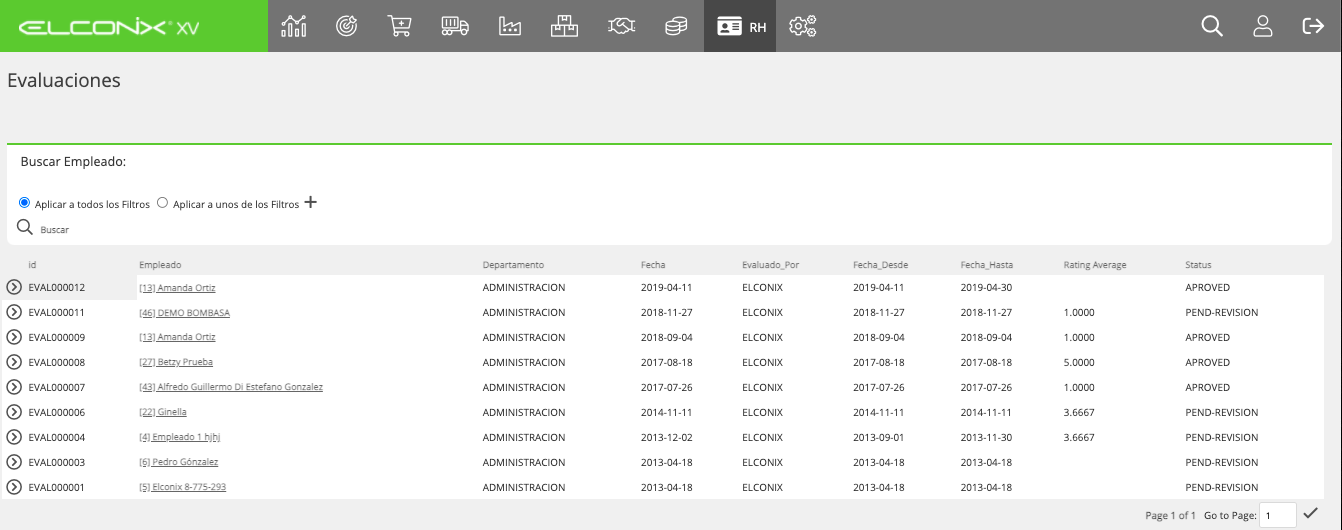Open the target goals module icon
Screen dimensions: 1342x530
tap(347, 26)
